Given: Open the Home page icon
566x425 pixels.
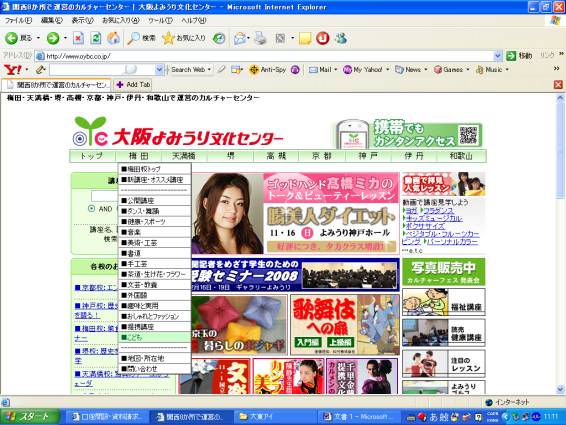Looking at the screenshot, I should 113,38.
